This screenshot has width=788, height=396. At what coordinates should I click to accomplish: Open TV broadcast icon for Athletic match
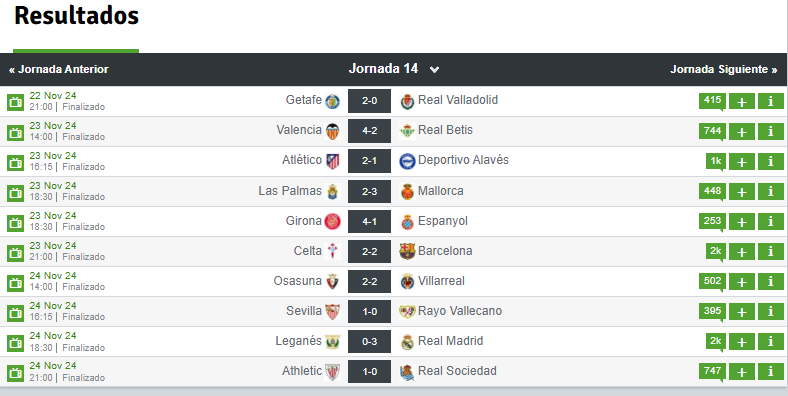pos(16,373)
